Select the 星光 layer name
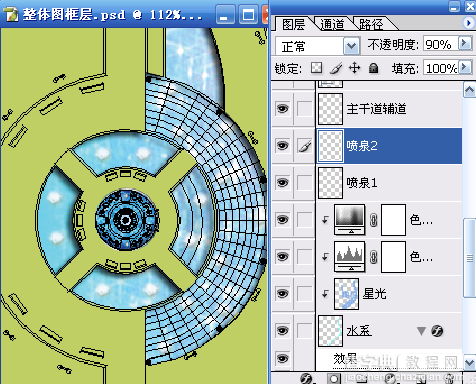 pos(374,294)
